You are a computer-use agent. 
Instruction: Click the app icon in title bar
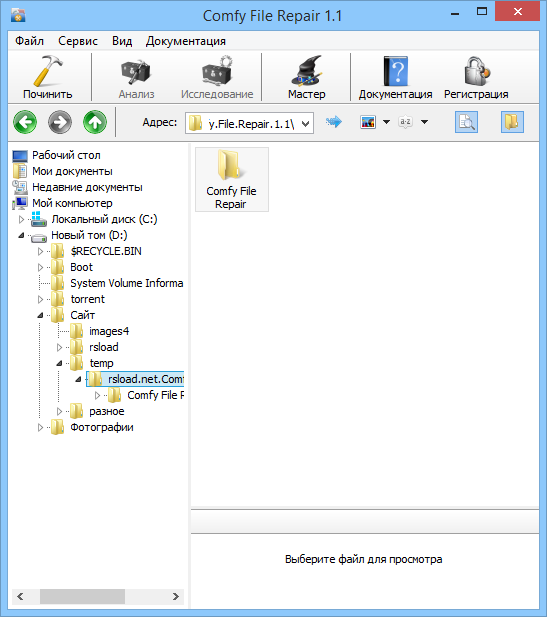(18, 15)
